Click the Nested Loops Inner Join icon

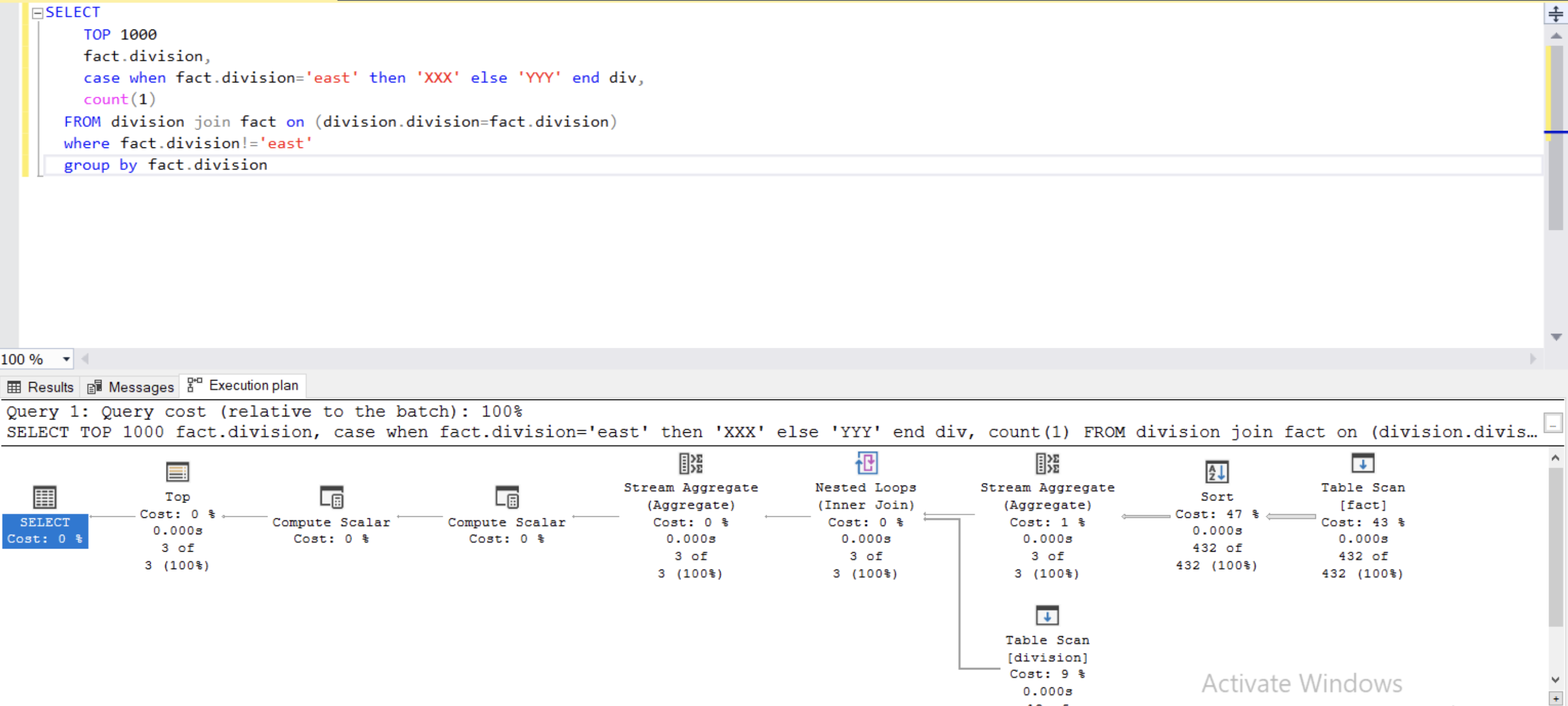pyautogui.click(x=866, y=463)
